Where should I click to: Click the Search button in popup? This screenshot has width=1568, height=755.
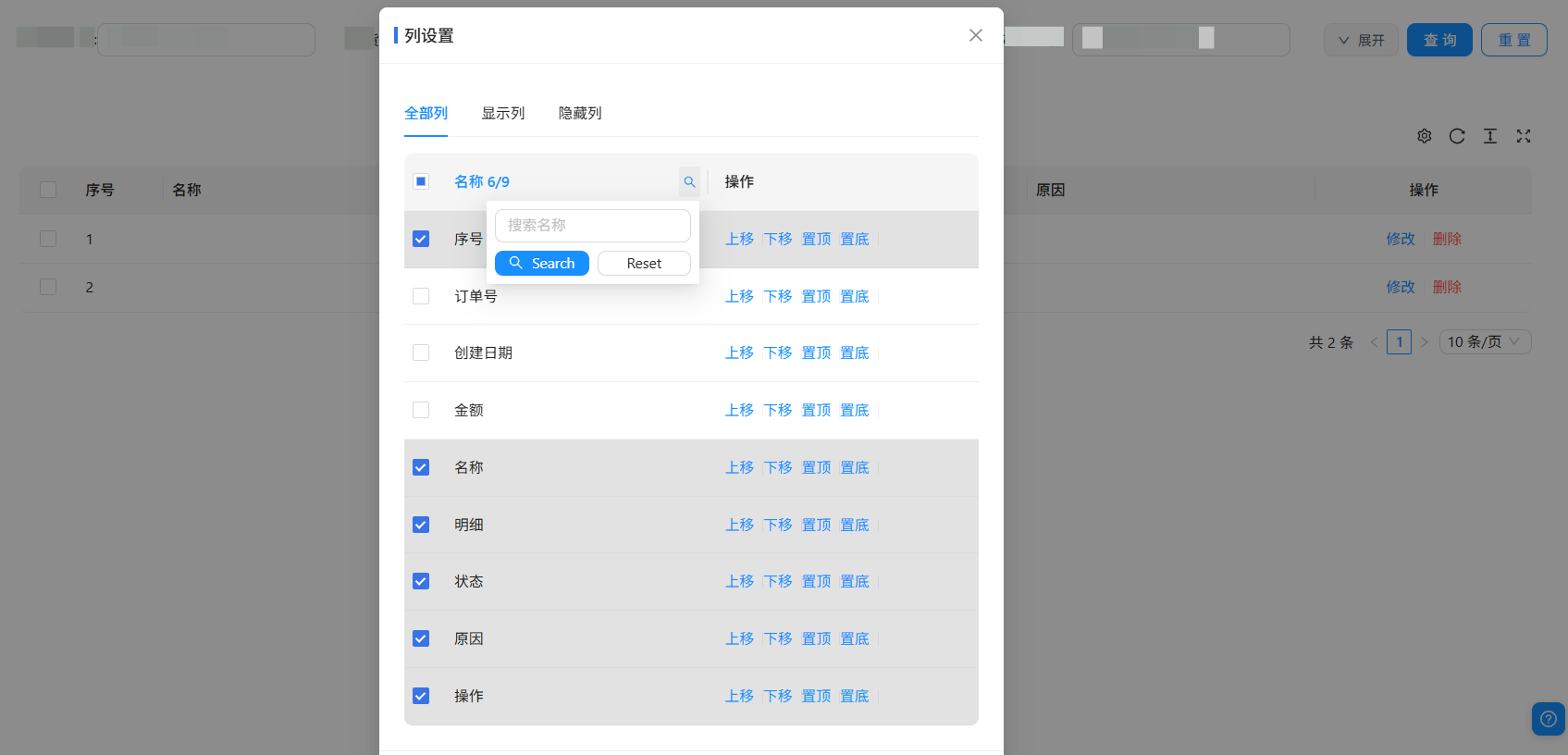542,264
